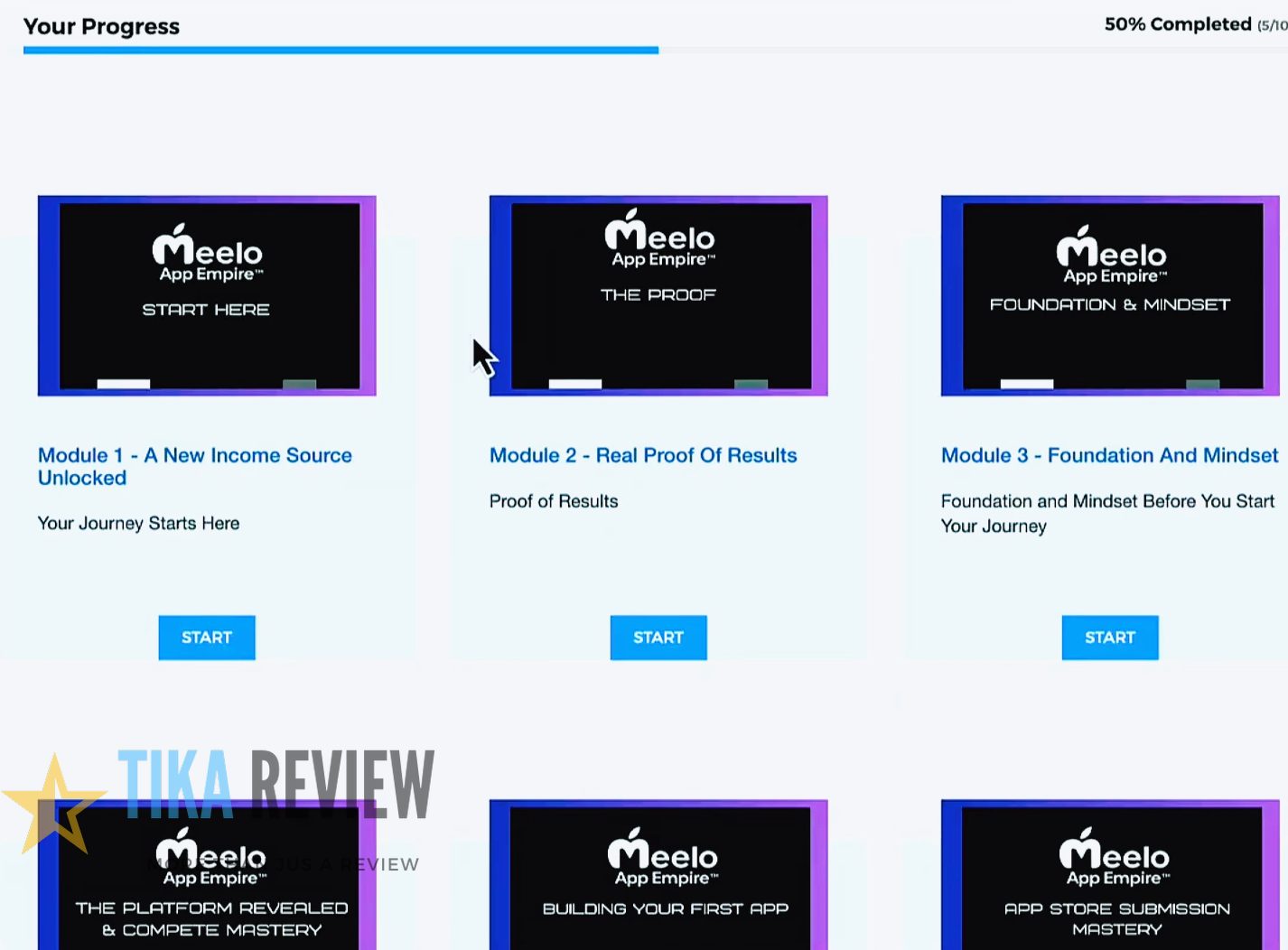Image resolution: width=1288 pixels, height=950 pixels.
Task: Click the blue course progress bar
Action: (x=341, y=51)
